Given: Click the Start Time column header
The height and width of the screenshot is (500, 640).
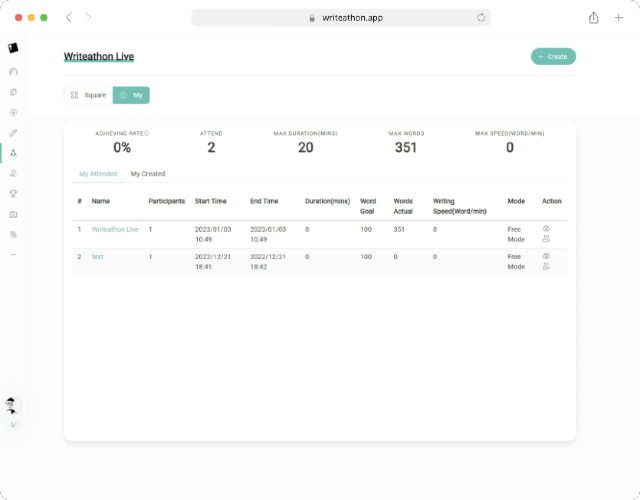Looking at the screenshot, I should (x=211, y=201).
